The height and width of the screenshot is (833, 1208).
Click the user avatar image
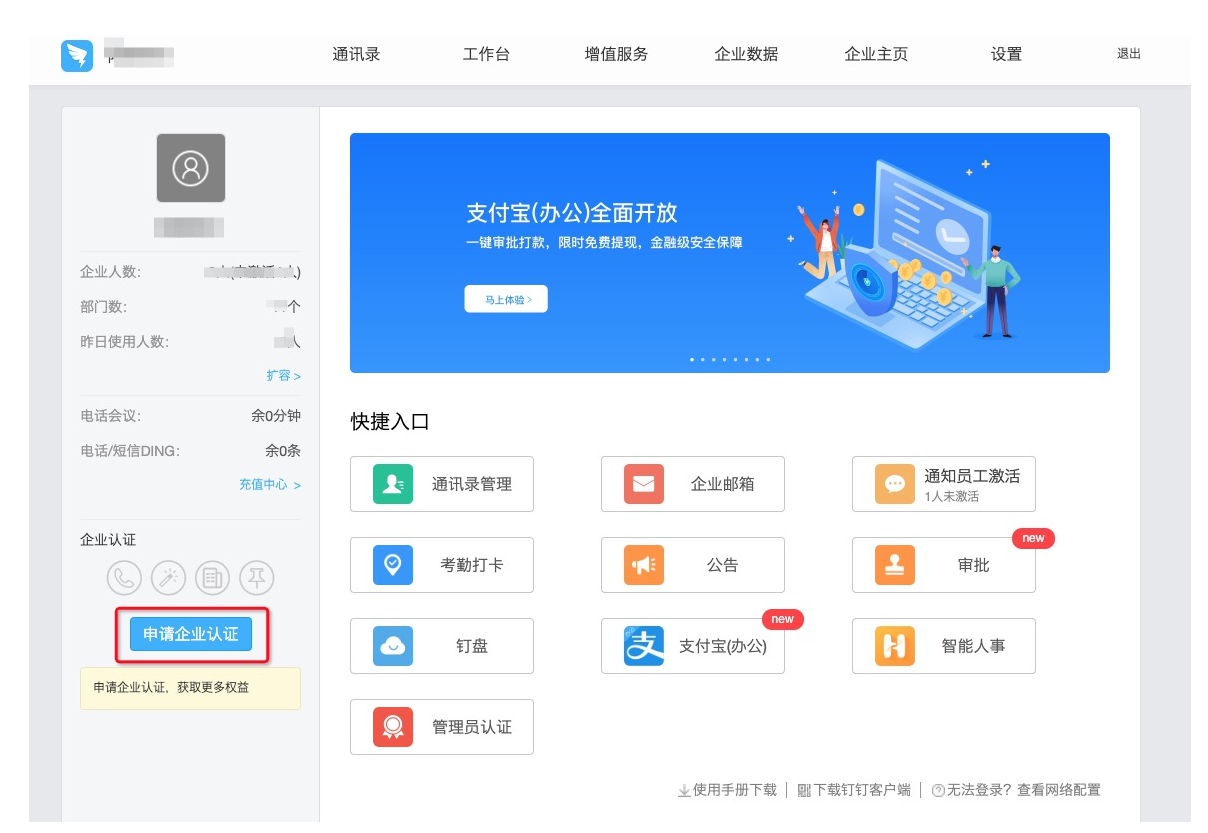point(191,168)
